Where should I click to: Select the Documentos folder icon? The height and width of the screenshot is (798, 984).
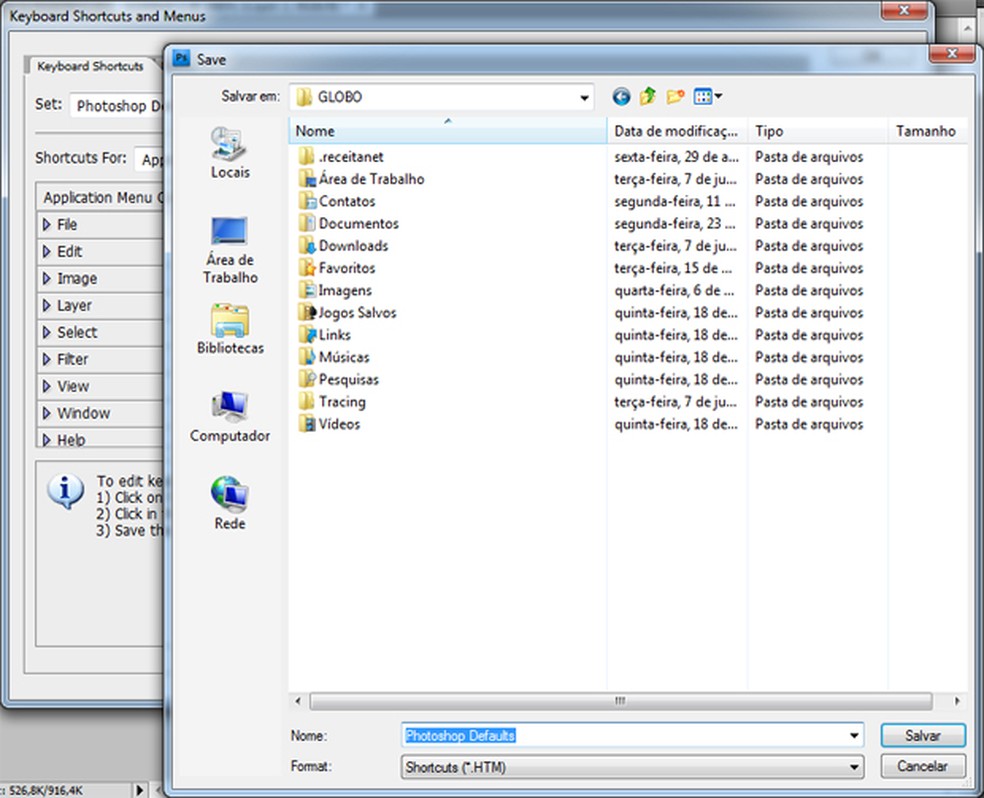pyautogui.click(x=307, y=223)
